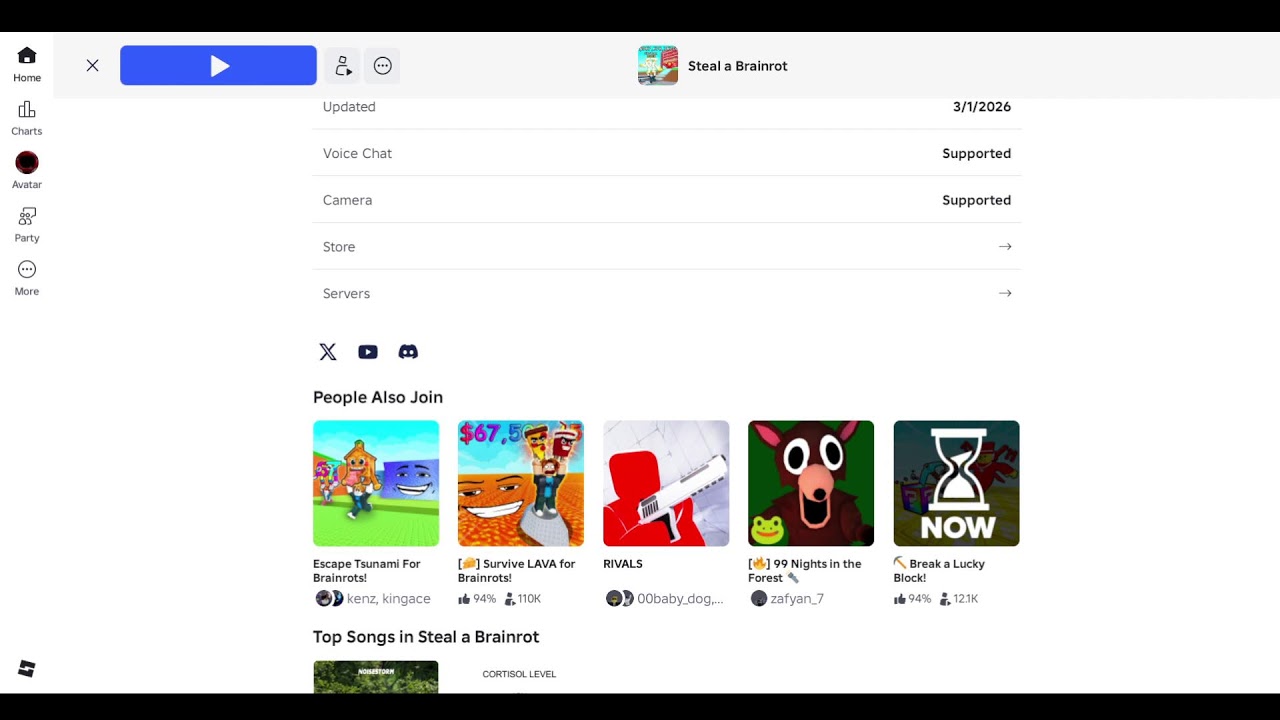Click the 94% rating under Break a Lucky Block
The width and height of the screenshot is (1280, 720).
pyautogui.click(x=912, y=599)
